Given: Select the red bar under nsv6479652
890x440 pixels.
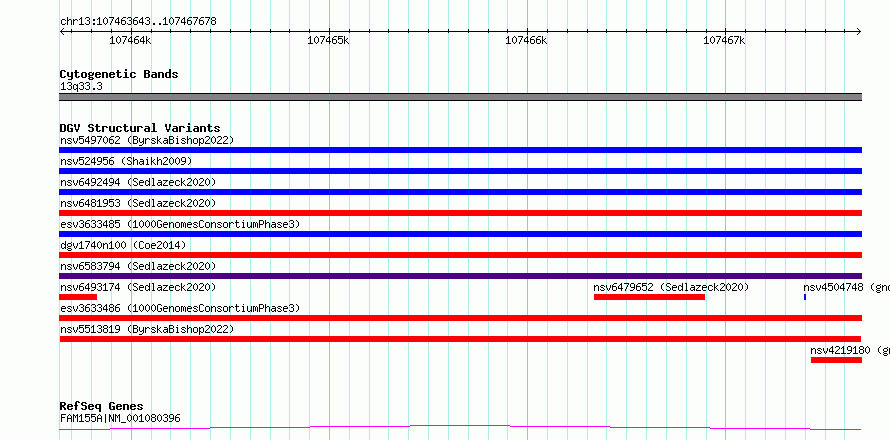Looking at the screenshot, I should [x=649, y=297].
